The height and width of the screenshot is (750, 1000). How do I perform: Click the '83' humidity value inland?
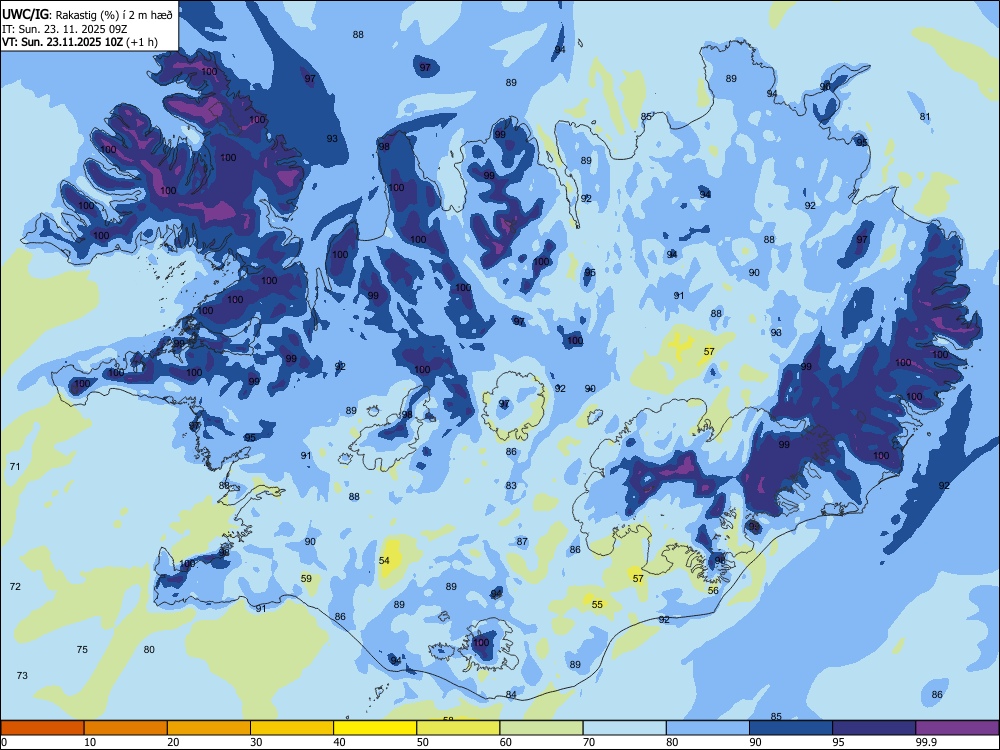tap(511, 485)
